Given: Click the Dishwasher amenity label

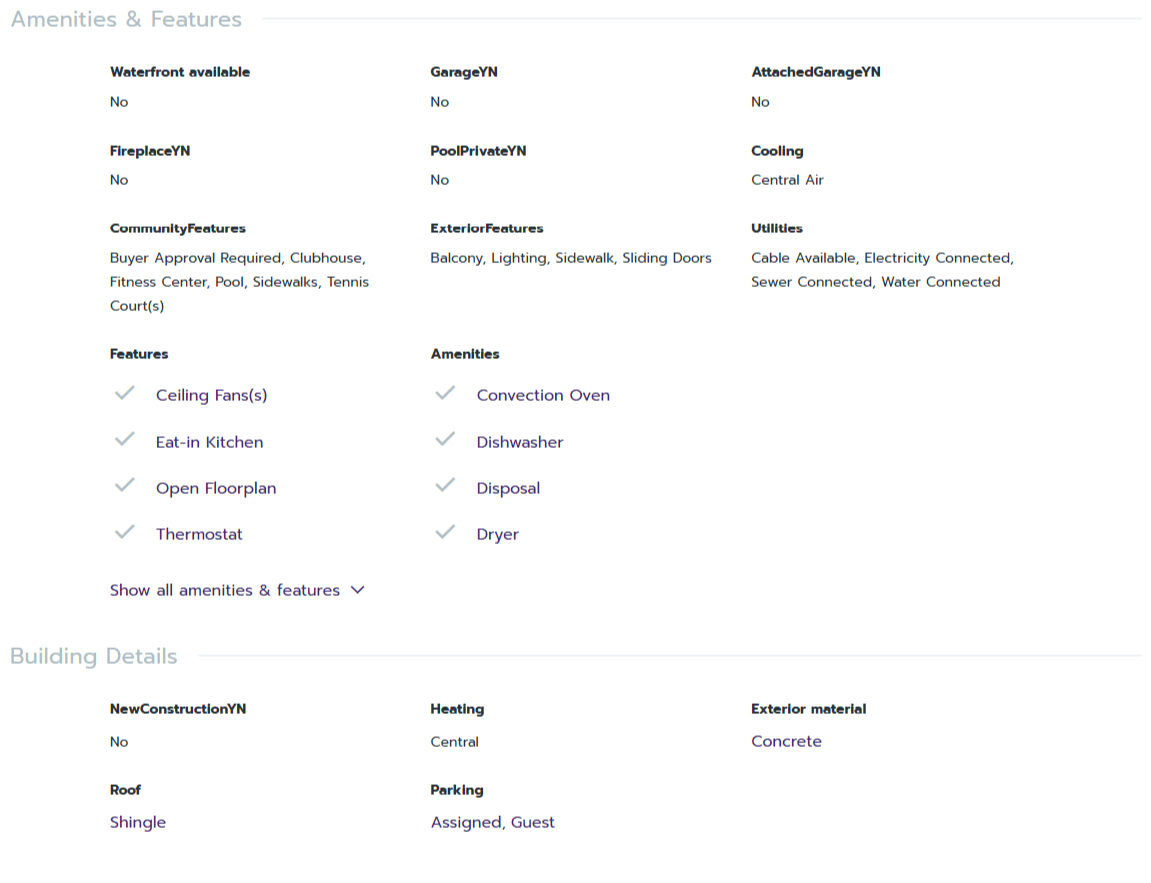Looking at the screenshot, I should click(x=520, y=442).
